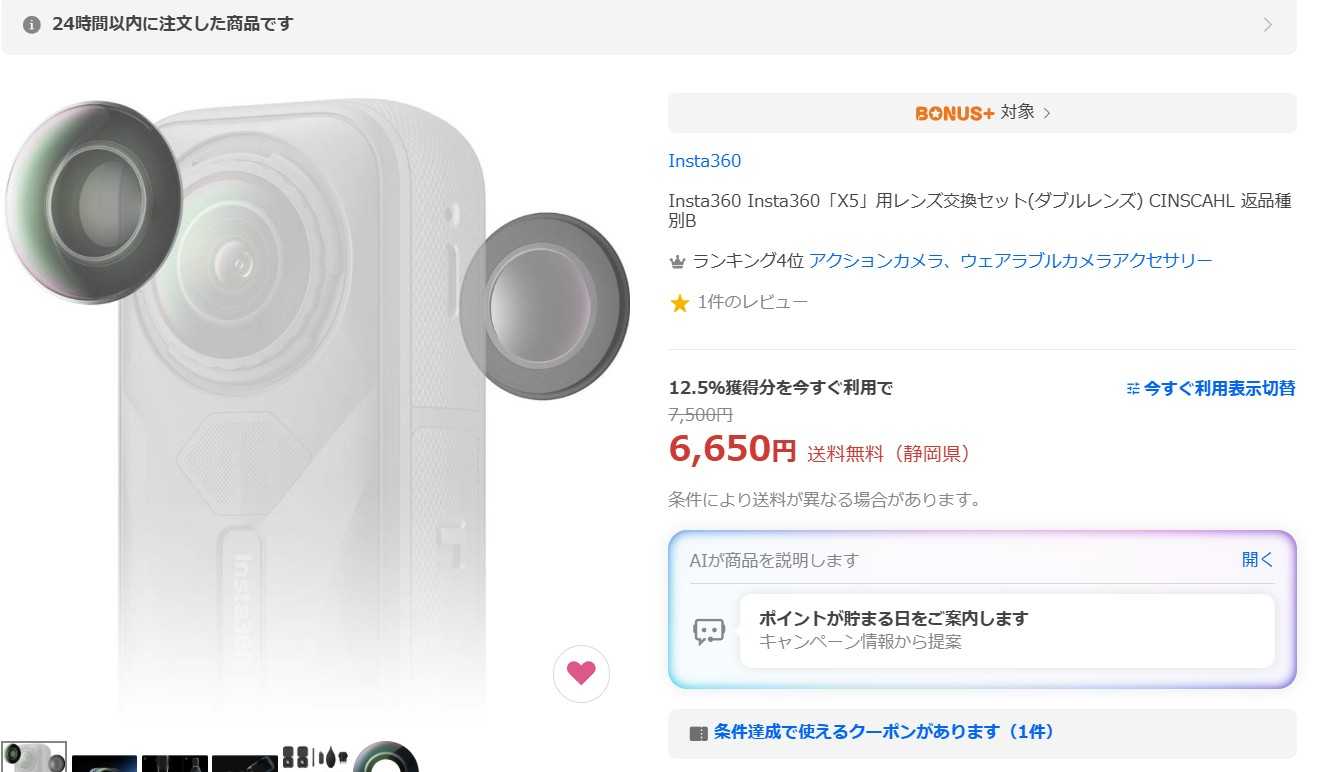
Task: Open the BONUS+ 対象 chevron
Action: tap(1047, 113)
